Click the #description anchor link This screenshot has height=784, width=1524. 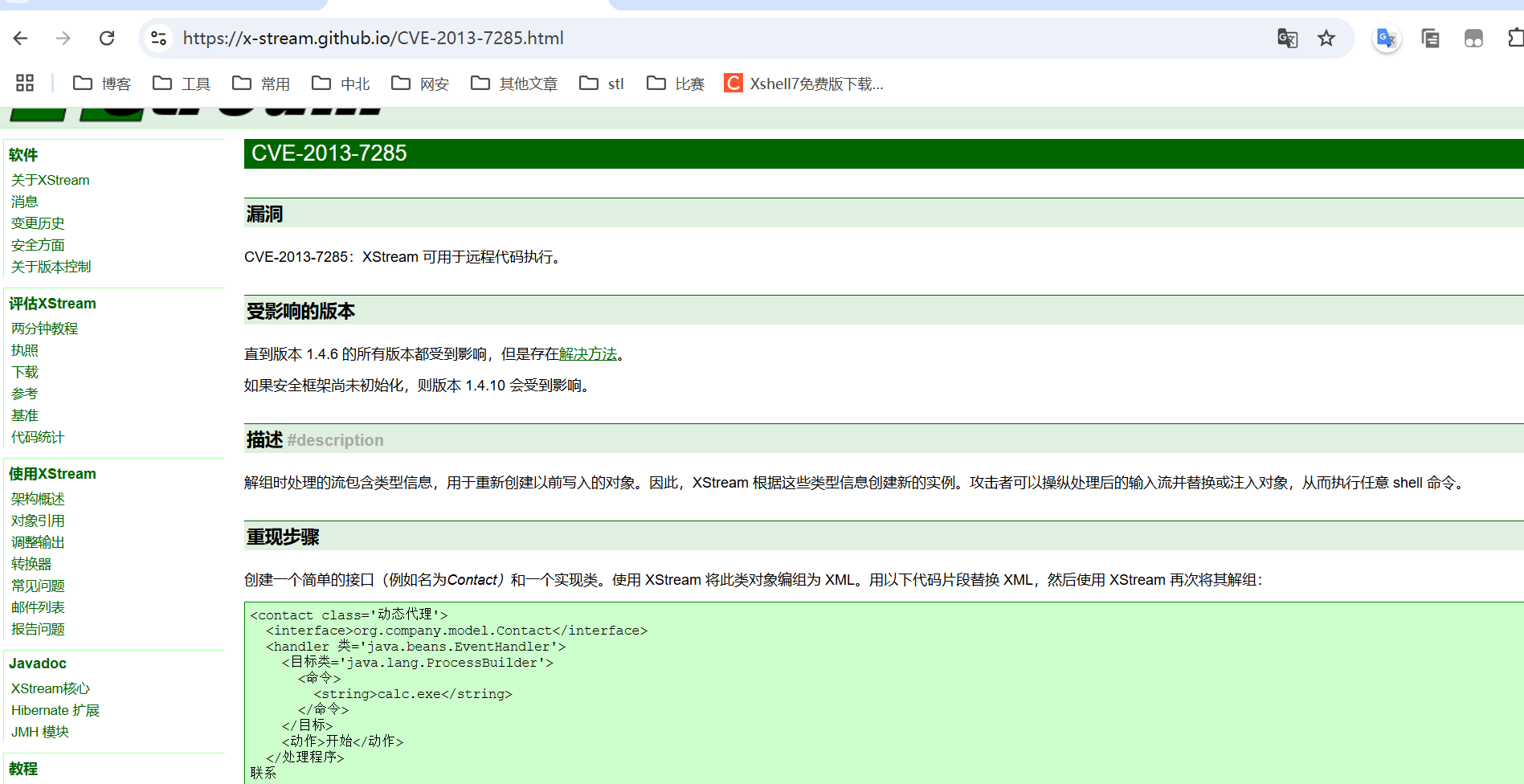335,440
